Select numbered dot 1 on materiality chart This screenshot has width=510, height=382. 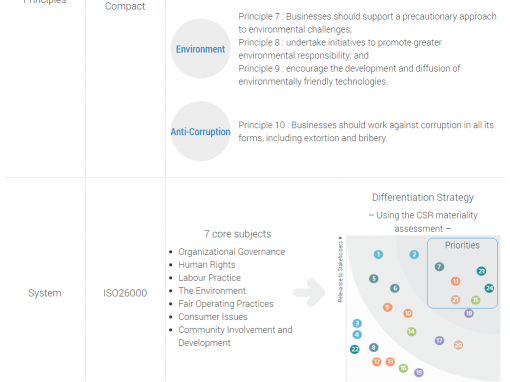pos(378,255)
